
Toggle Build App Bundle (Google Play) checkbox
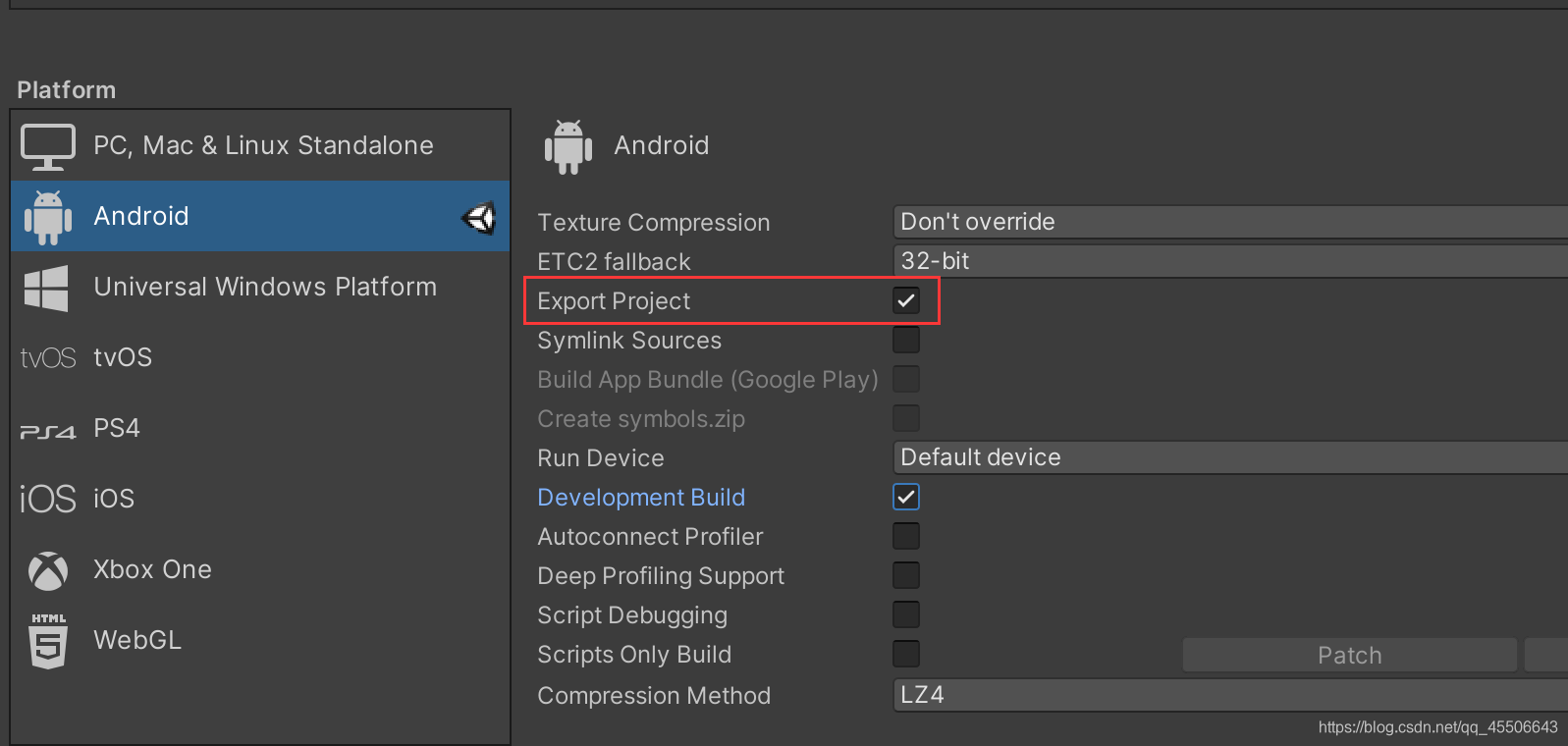tap(906, 379)
